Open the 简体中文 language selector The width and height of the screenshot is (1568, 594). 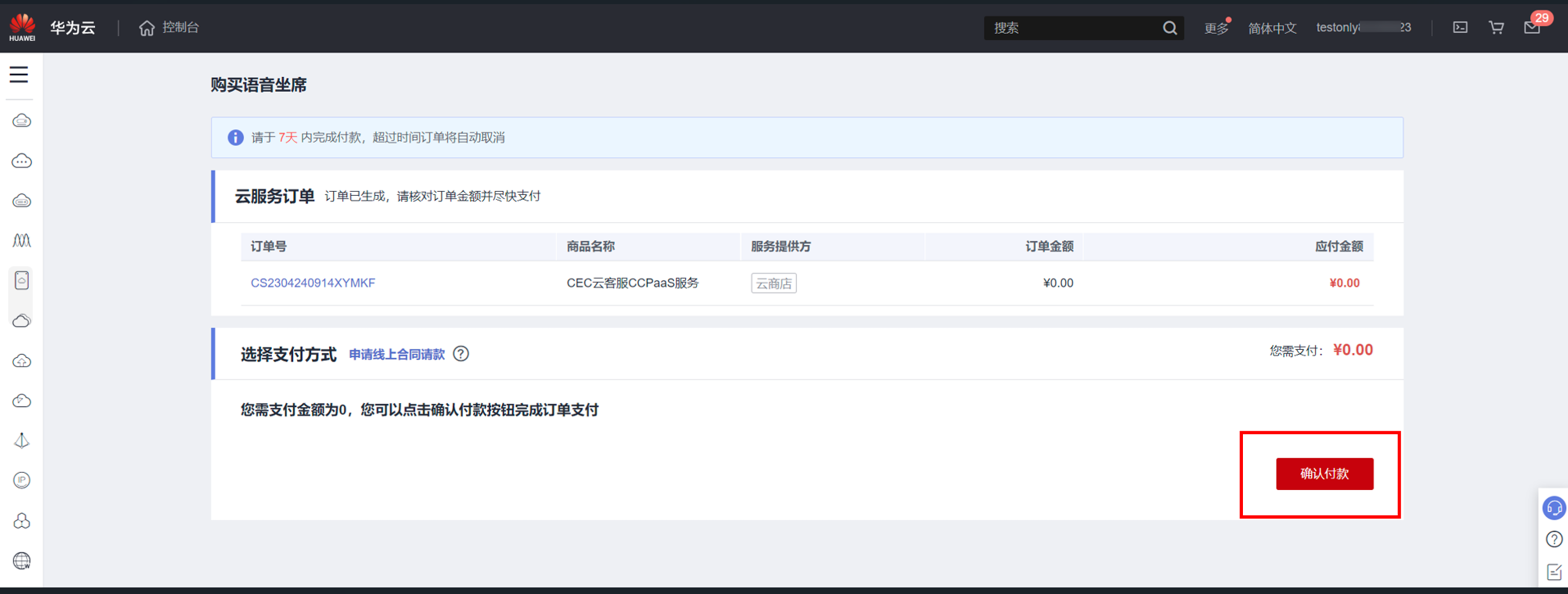click(x=1272, y=28)
